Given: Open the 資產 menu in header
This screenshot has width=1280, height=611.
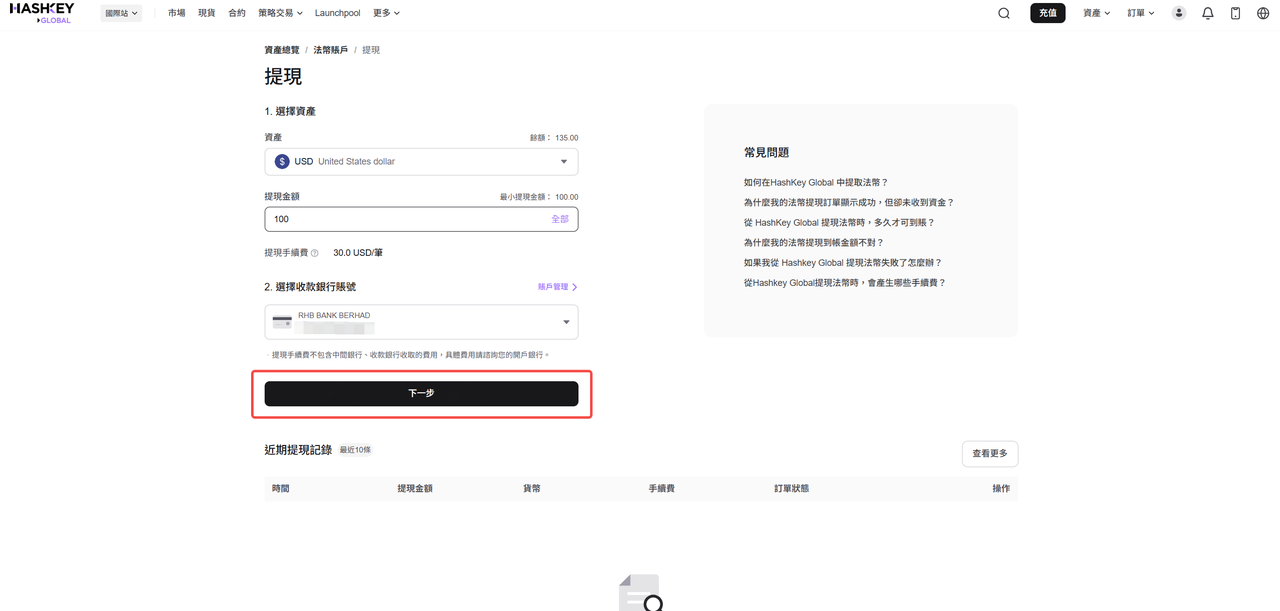Looking at the screenshot, I should 1096,13.
